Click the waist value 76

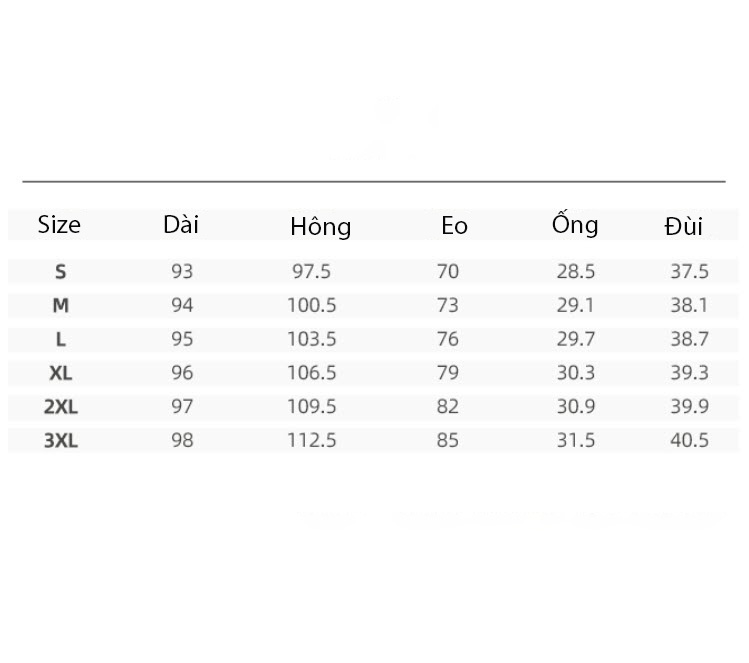pos(448,339)
